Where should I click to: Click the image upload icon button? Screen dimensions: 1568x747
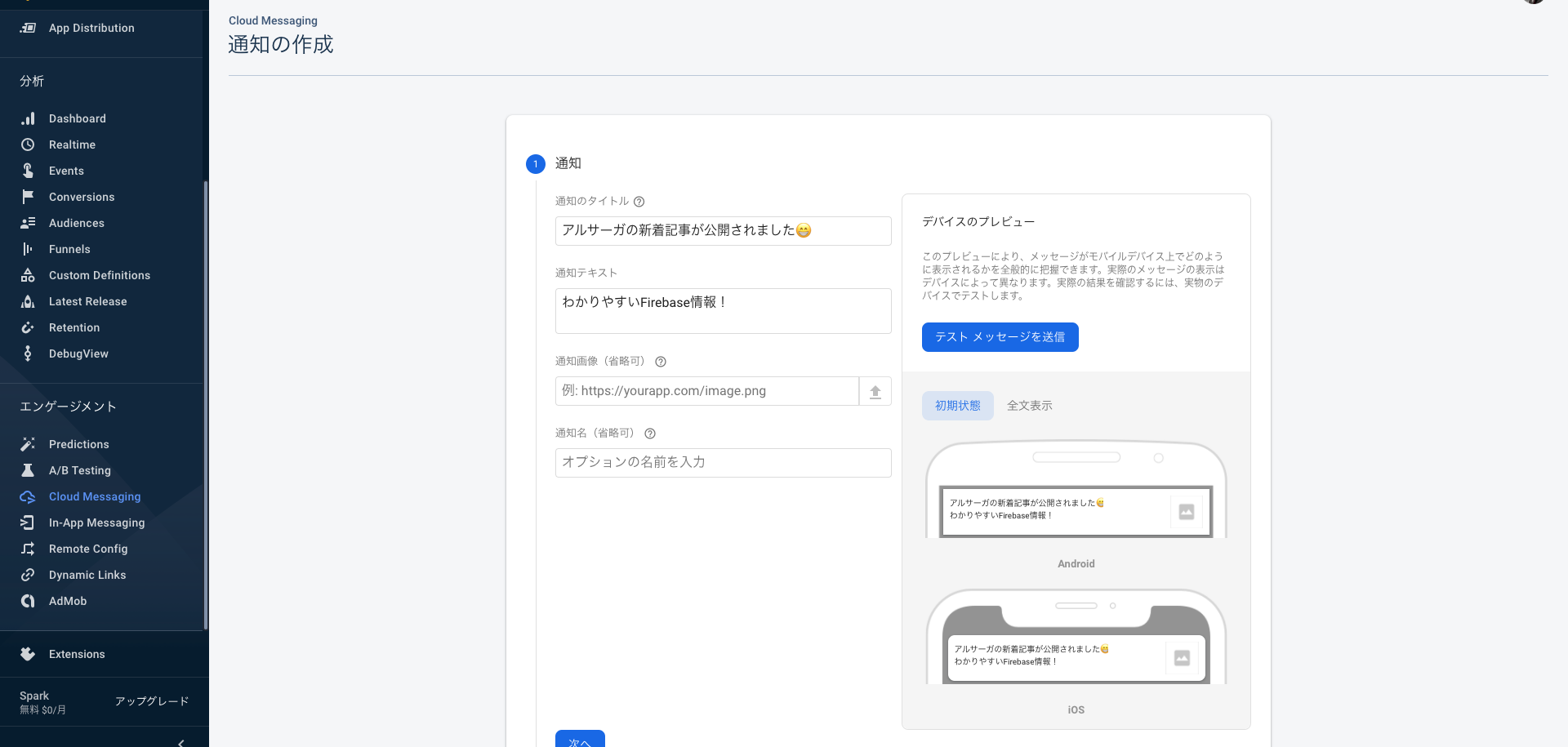875,391
